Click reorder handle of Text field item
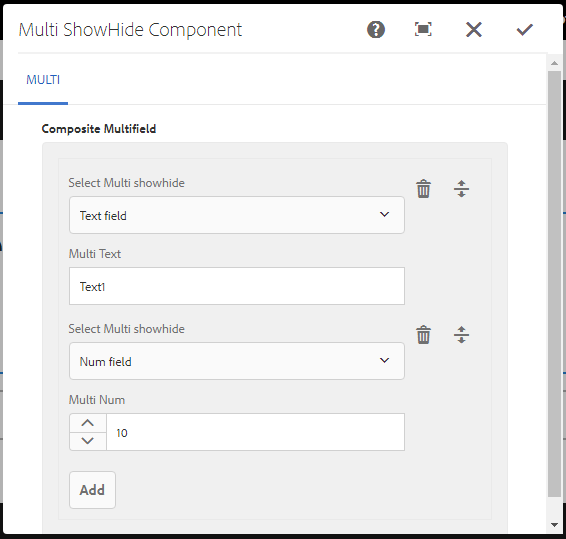Screen dimensions: 566x539 [461, 189]
